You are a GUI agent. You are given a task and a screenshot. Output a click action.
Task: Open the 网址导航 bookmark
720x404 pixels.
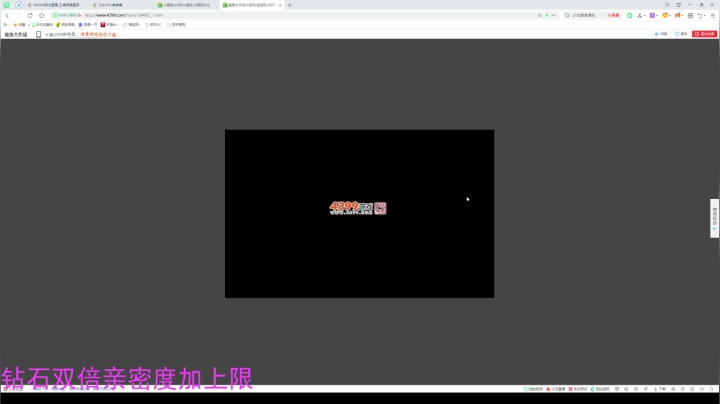65,25
